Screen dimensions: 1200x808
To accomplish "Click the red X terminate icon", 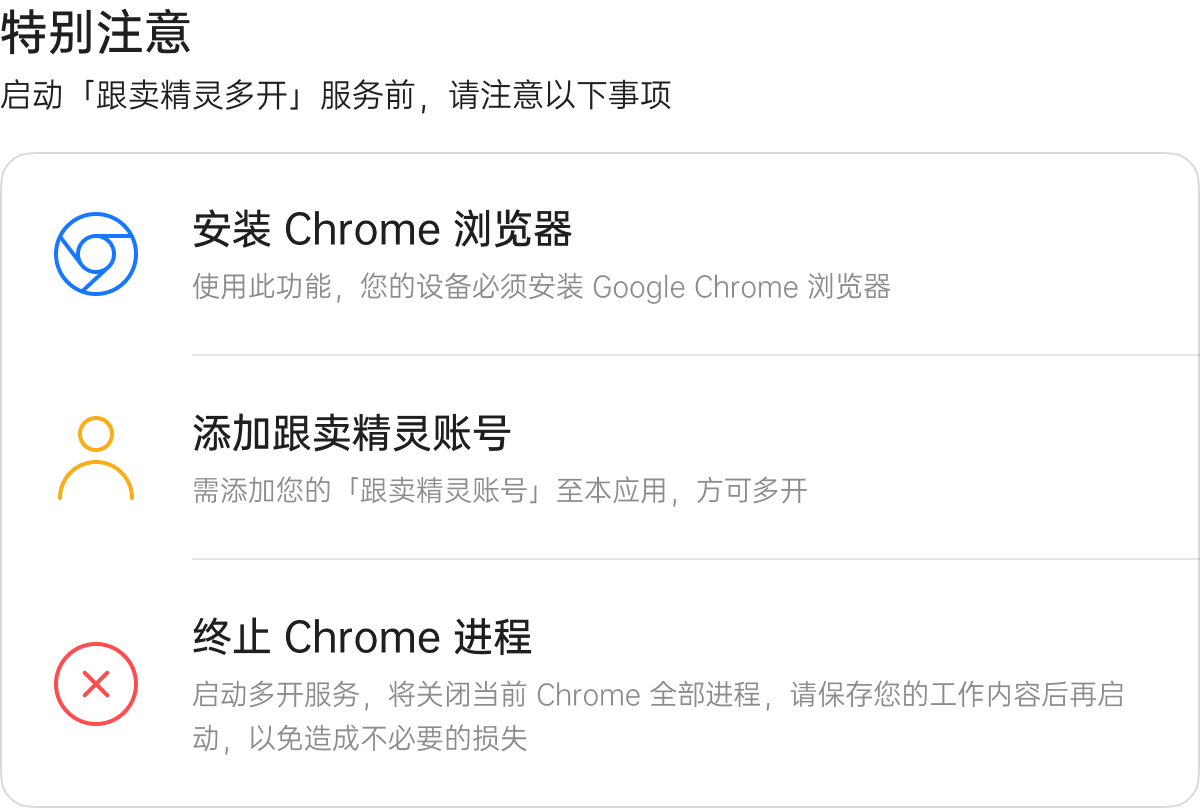I will click(95, 684).
